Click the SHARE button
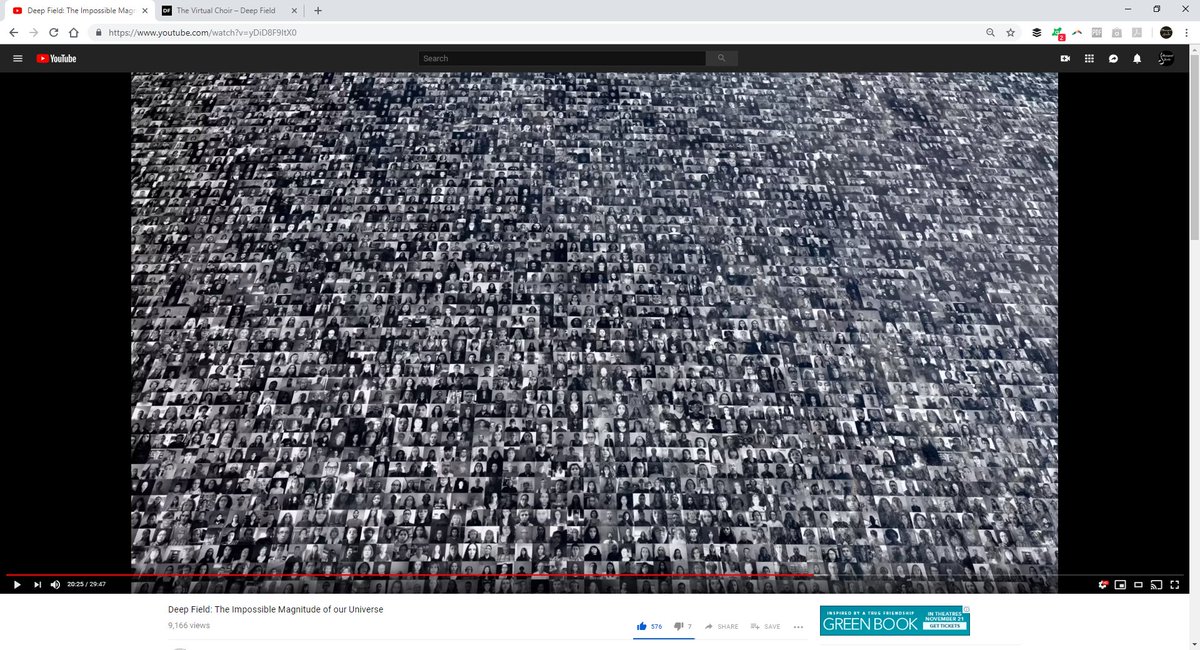The width and height of the screenshot is (1200, 650). [x=721, y=626]
